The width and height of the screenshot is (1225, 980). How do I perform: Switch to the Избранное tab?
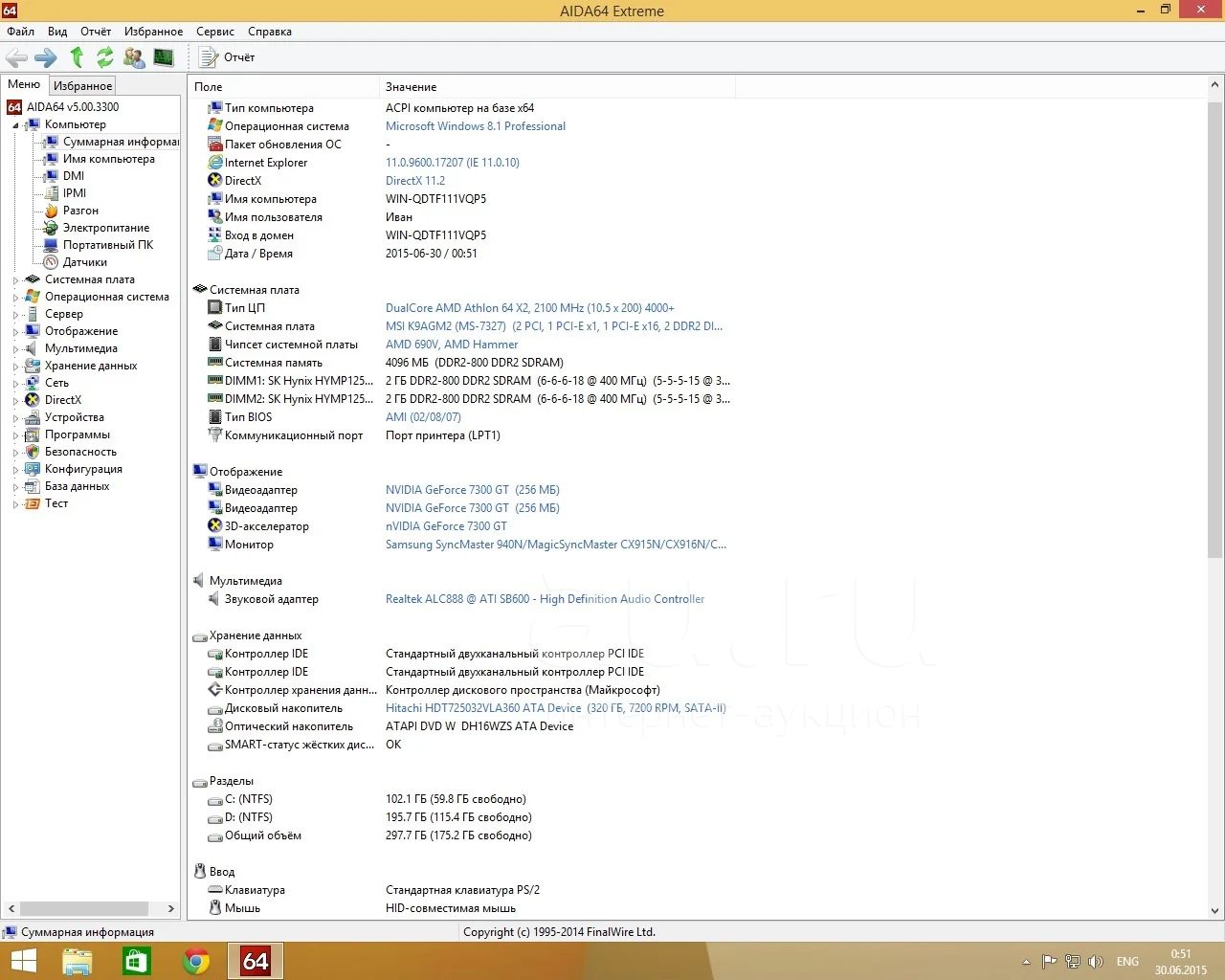82,85
